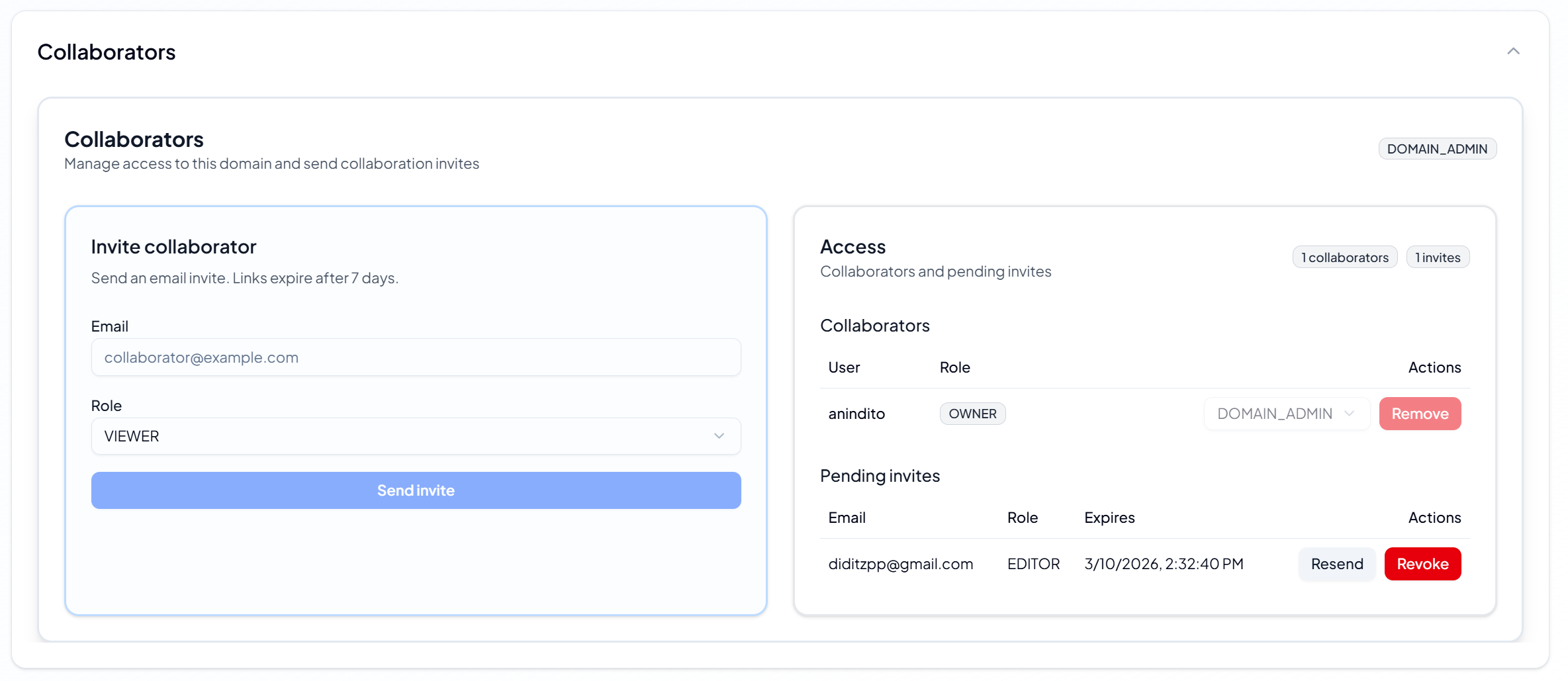Click the OWNER badge next to anindito

pos(972,414)
